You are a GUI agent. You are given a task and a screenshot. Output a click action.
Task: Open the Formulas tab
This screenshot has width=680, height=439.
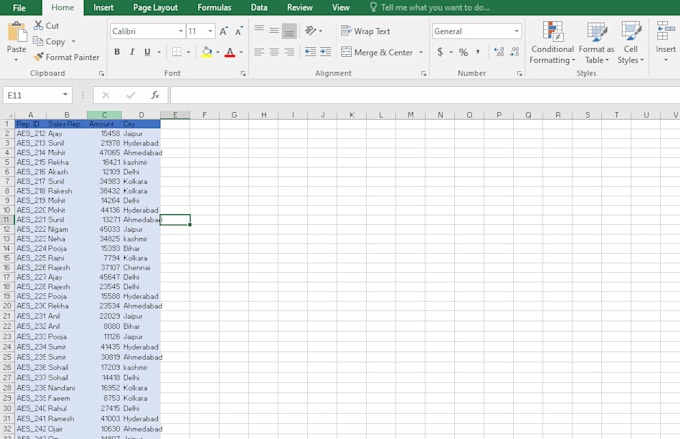pyautogui.click(x=214, y=7)
